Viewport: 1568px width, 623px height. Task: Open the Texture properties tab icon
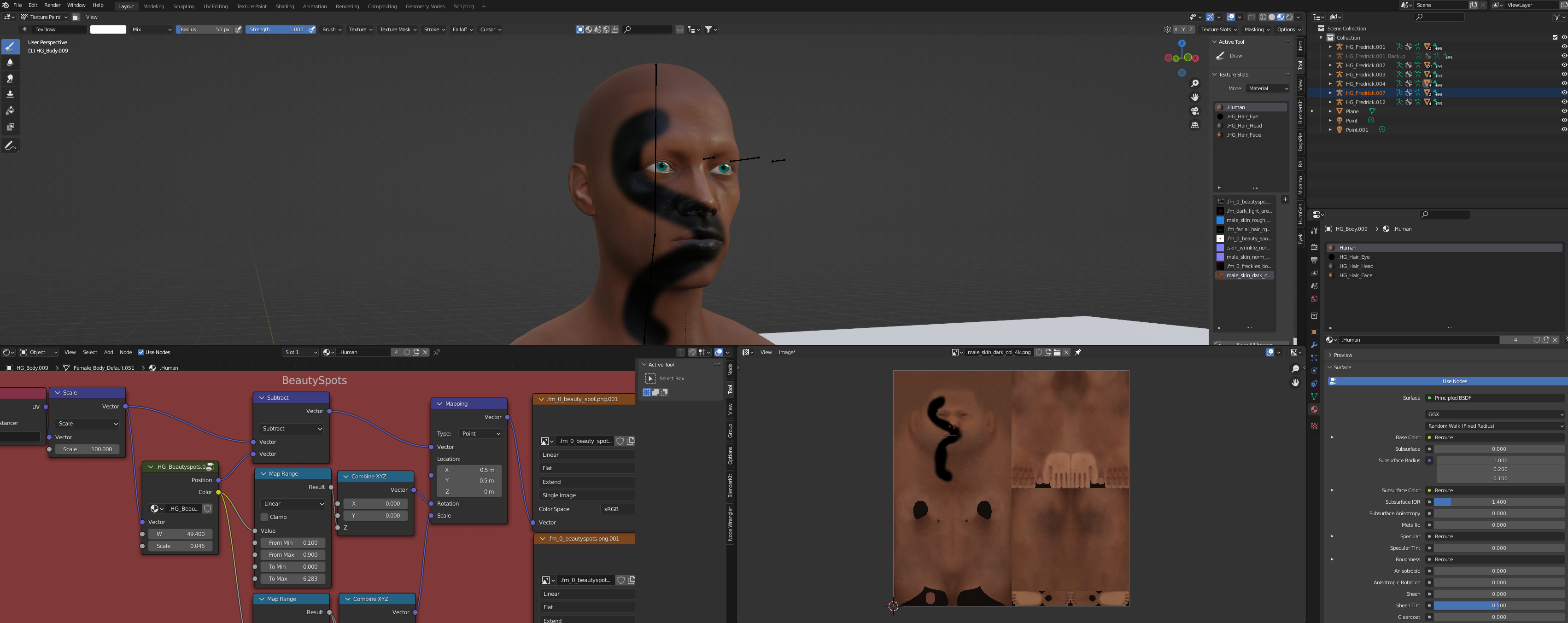[x=1314, y=426]
